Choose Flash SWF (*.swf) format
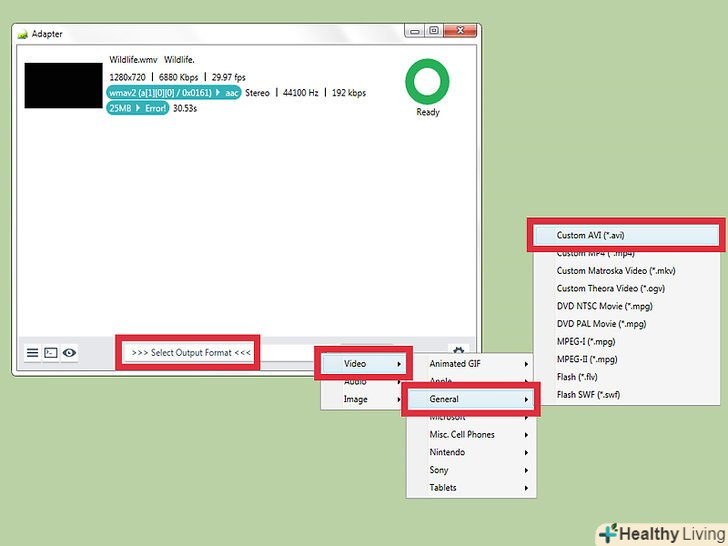Screen dimensions: 728x546 point(626,395)
